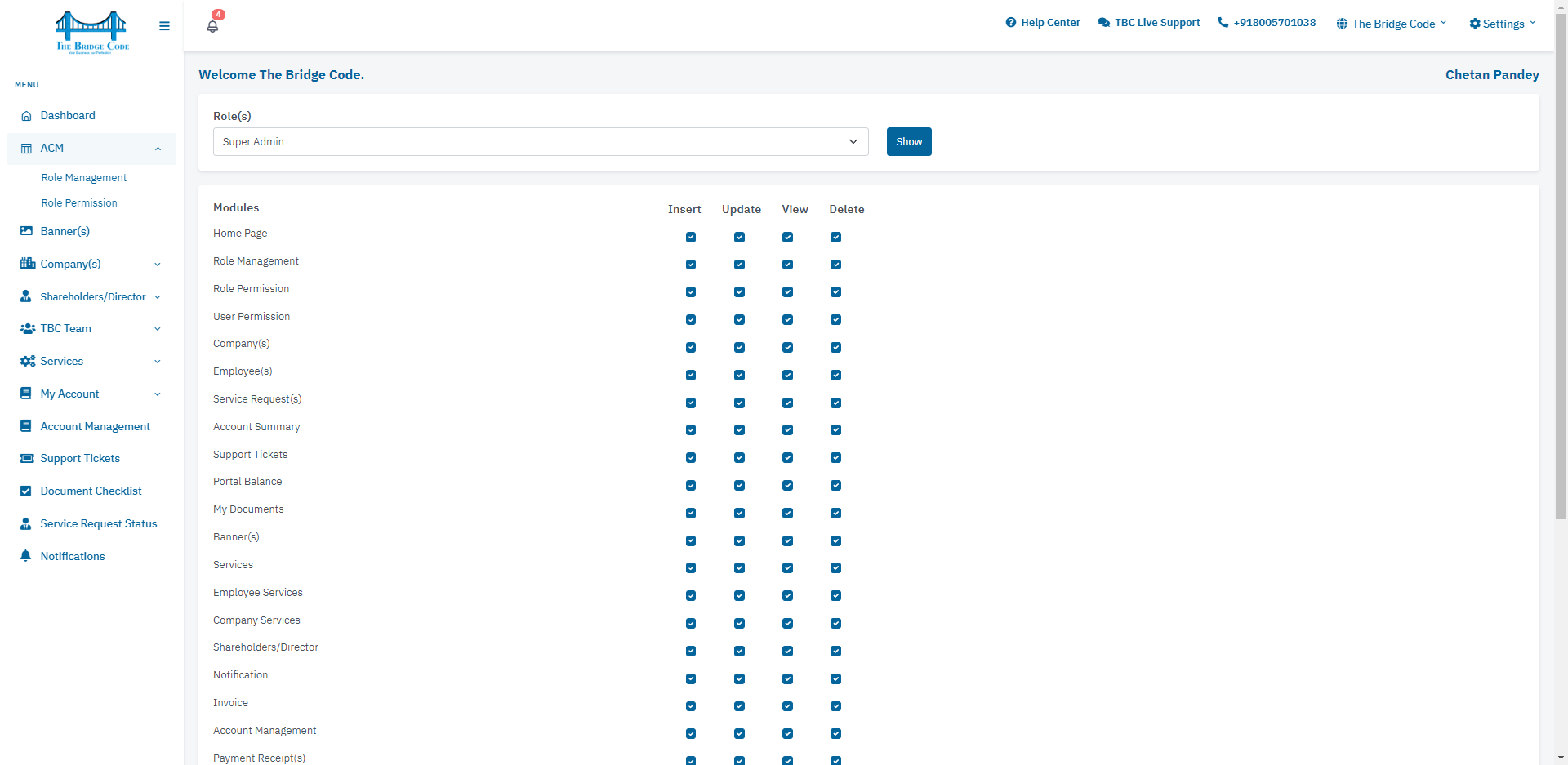
Task: Toggle the hamburger sidebar menu icon
Action: 164,26
